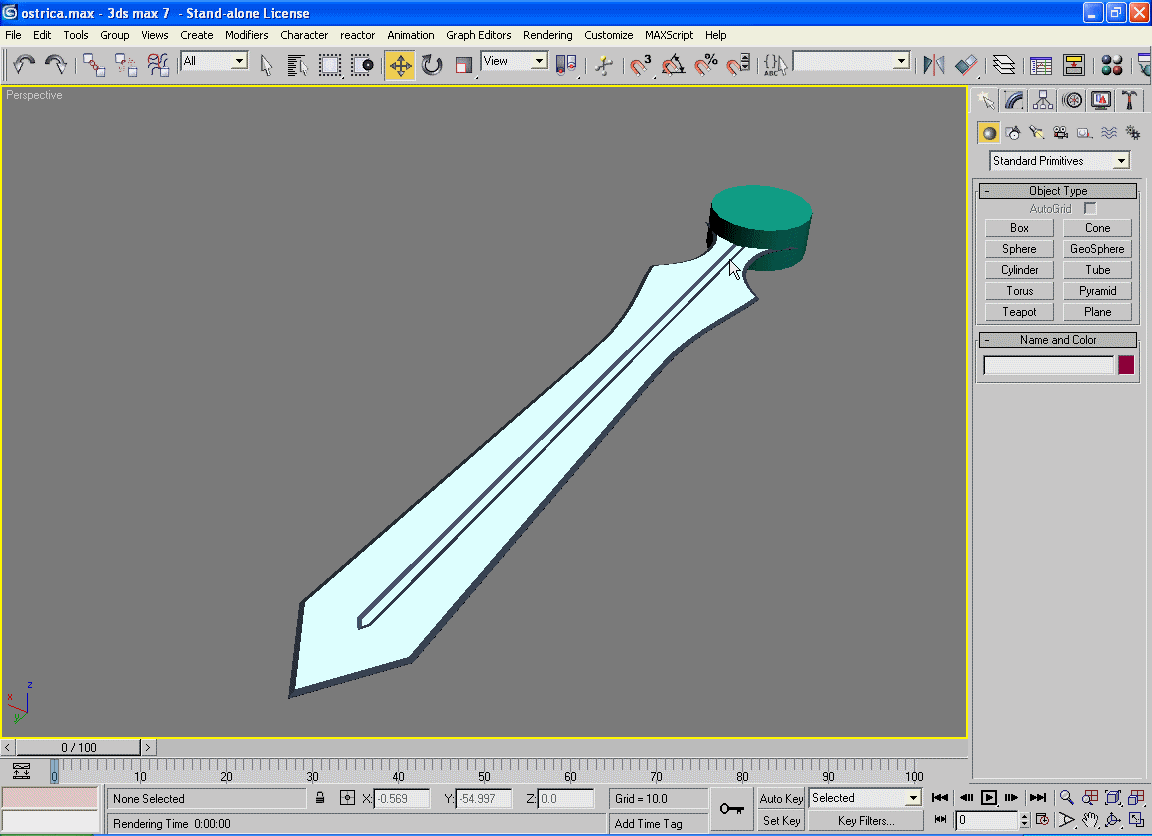Collapse the Object Type rollout
The height and width of the screenshot is (836, 1152).
(x=1058, y=191)
